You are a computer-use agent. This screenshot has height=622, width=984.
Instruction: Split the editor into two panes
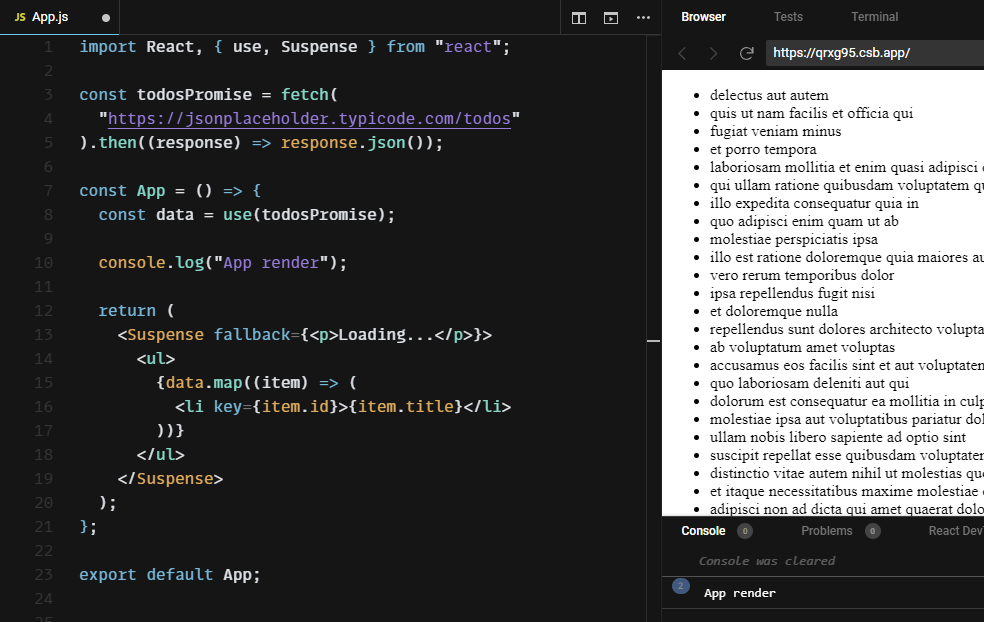578,18
